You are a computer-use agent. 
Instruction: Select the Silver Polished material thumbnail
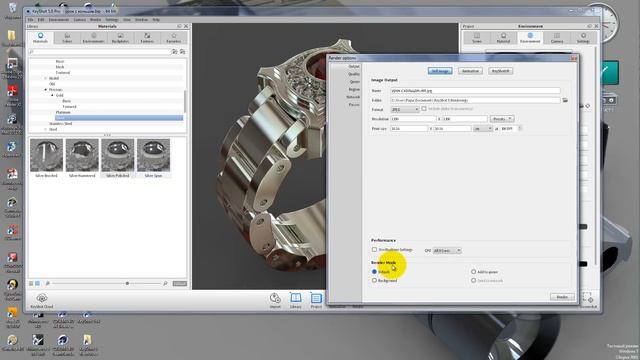[x=118, y=158]
